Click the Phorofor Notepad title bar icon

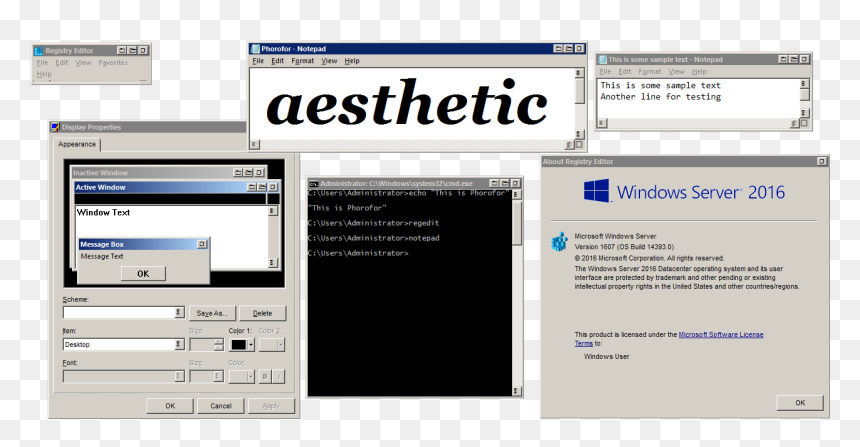255,49
